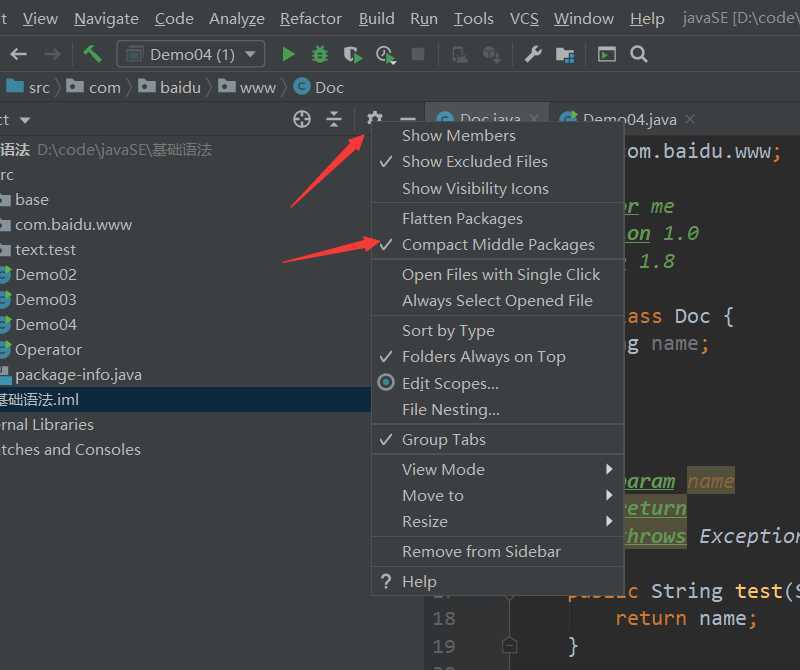Toggle Folders Always on Top option
800x670 pixels.
point(498,357)
